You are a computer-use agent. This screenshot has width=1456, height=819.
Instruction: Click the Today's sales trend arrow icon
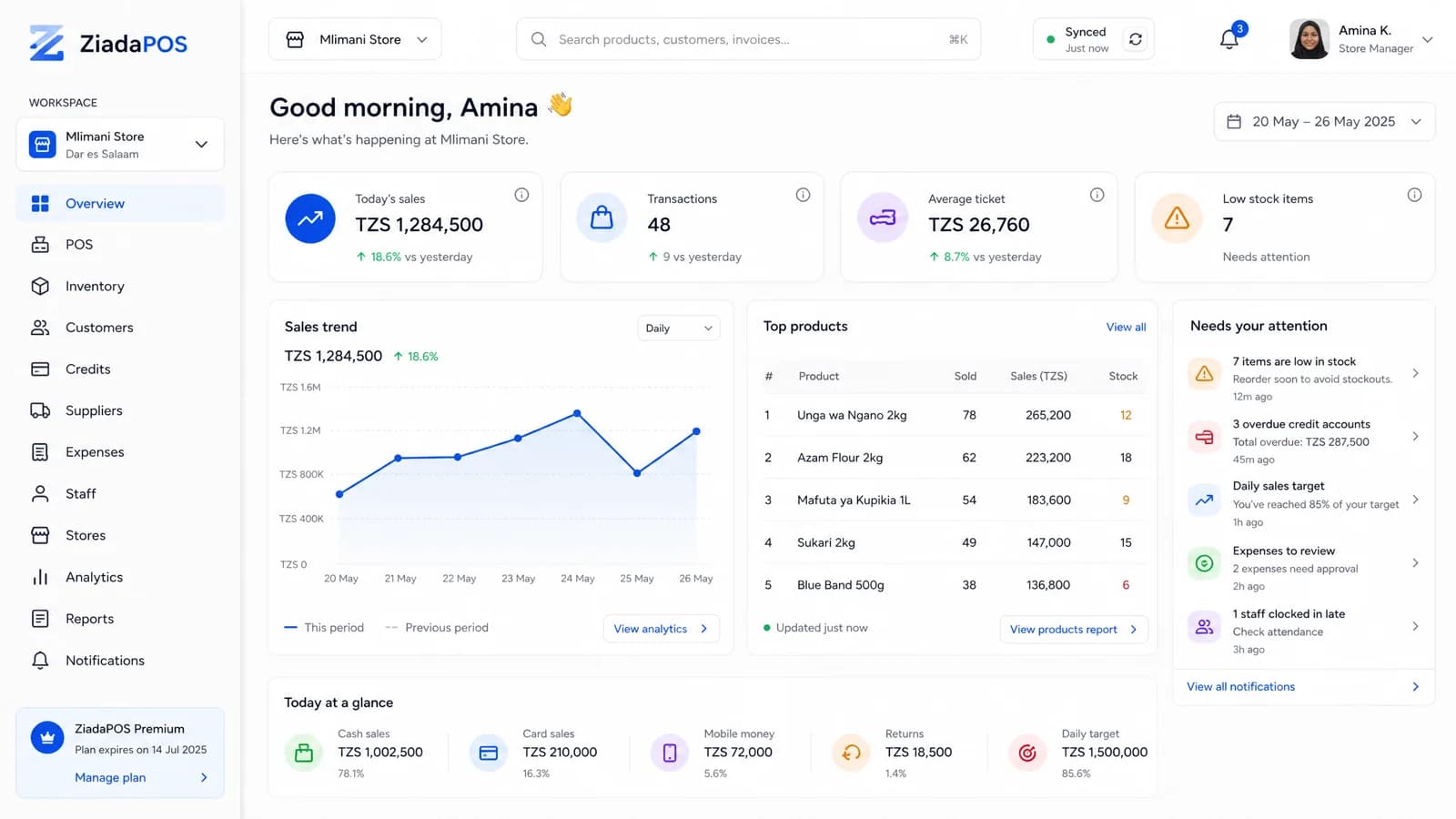point(310,218)
